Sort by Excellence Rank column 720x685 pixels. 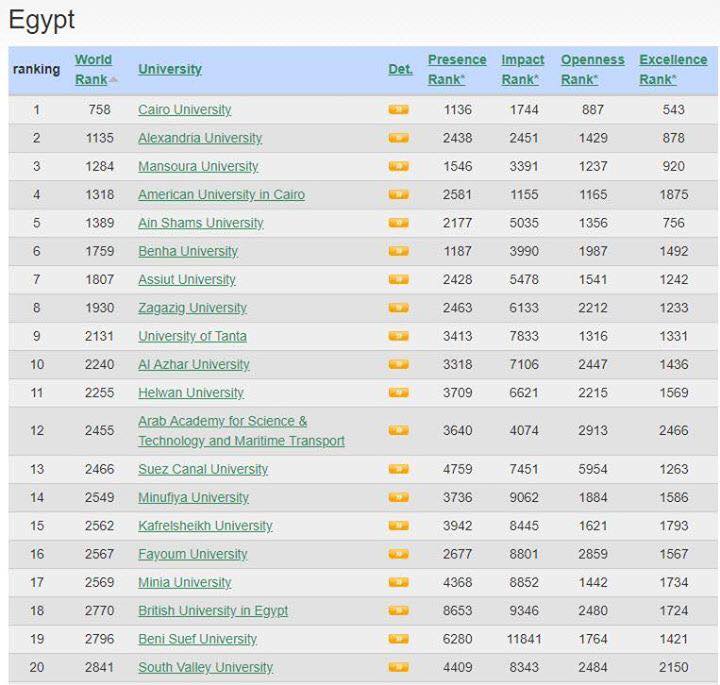pos(673,69)
